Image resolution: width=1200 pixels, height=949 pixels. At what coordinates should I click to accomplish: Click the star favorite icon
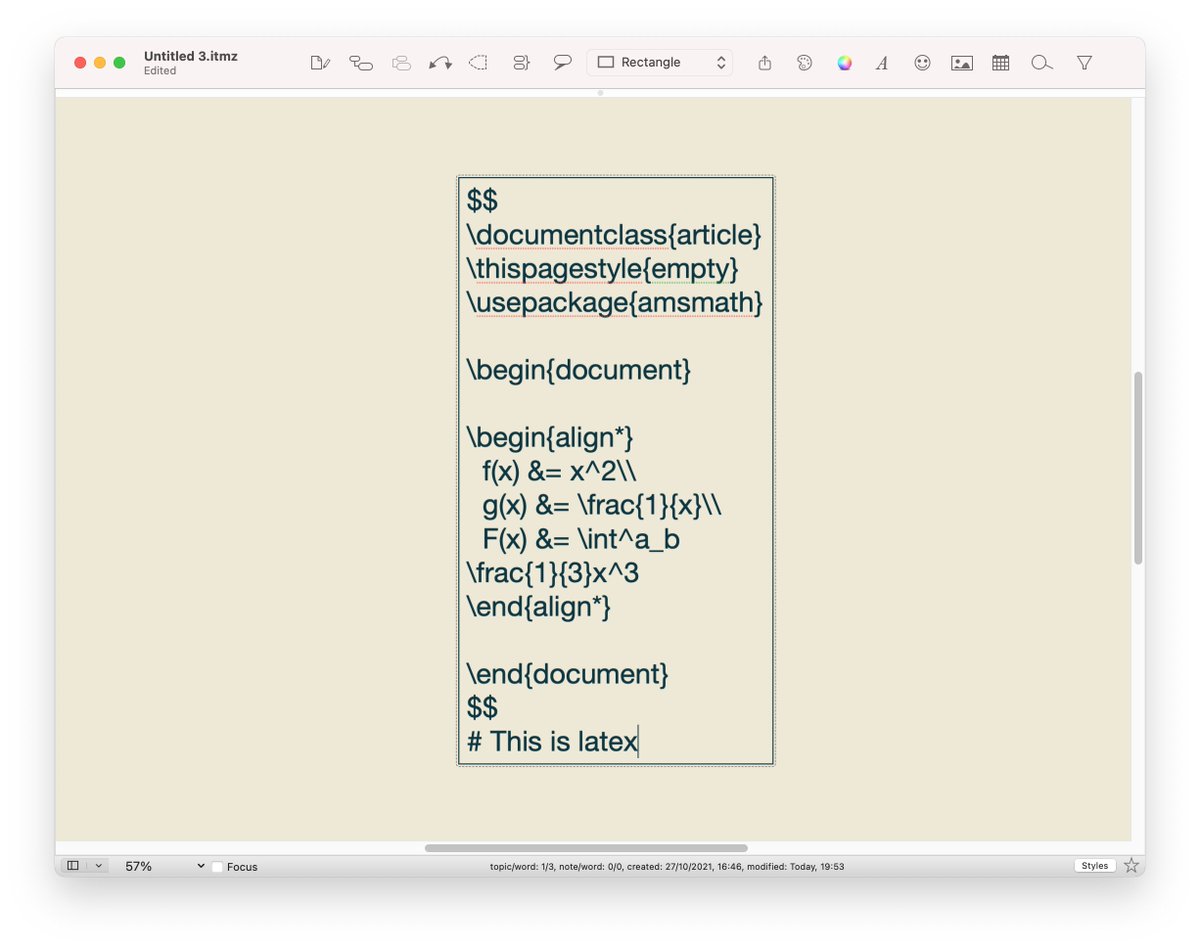coord(1131,866)
